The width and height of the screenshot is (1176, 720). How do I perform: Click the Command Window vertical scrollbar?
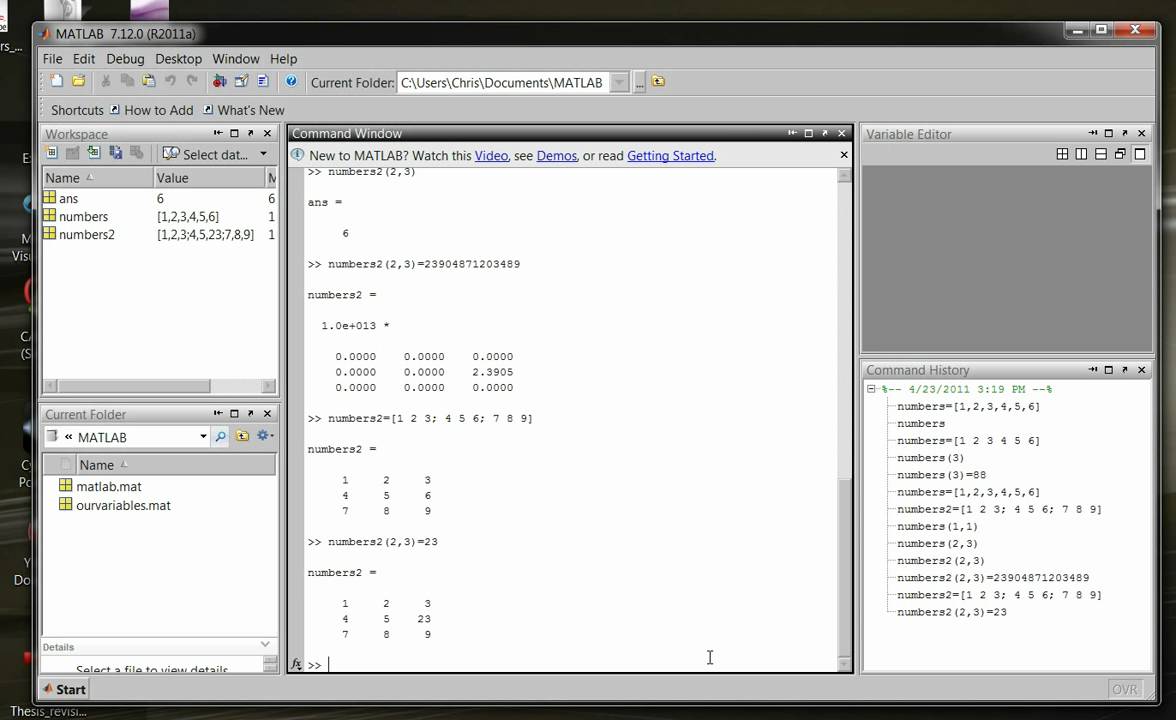pyautogui.click(x=844, y=566)
